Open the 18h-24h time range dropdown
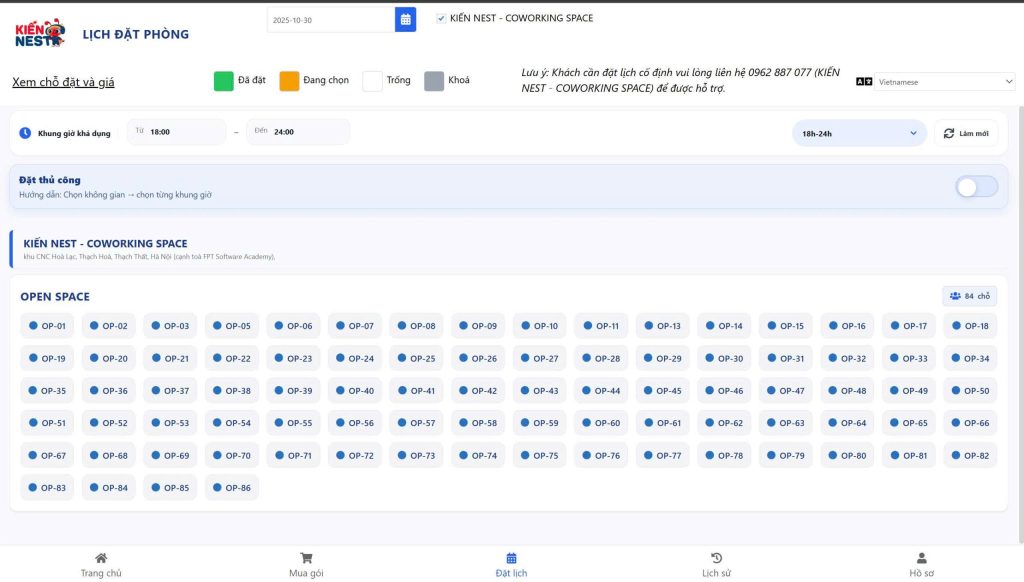Viewport: 1024px width, 582px height. [x=859, y=133]
